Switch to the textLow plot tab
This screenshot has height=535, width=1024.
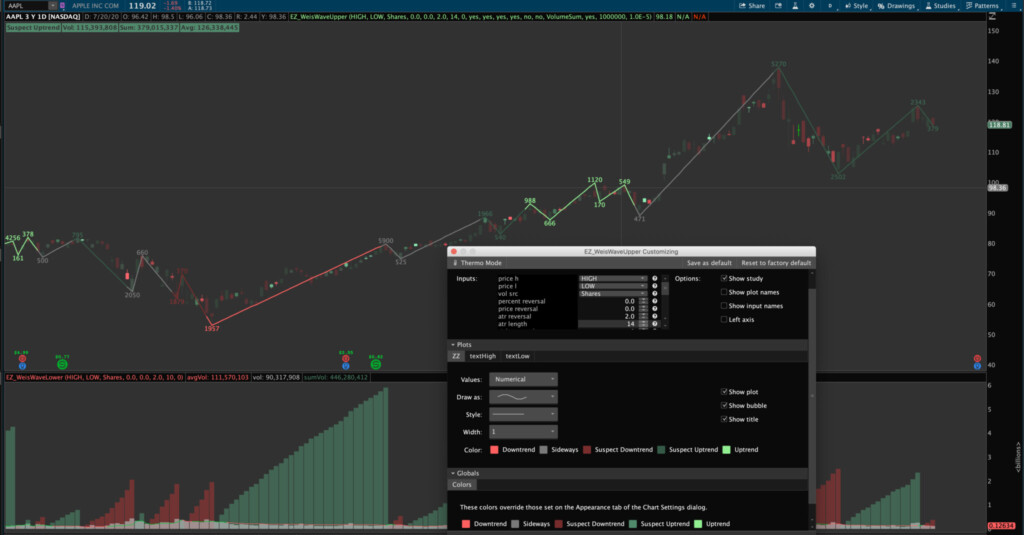515,356
